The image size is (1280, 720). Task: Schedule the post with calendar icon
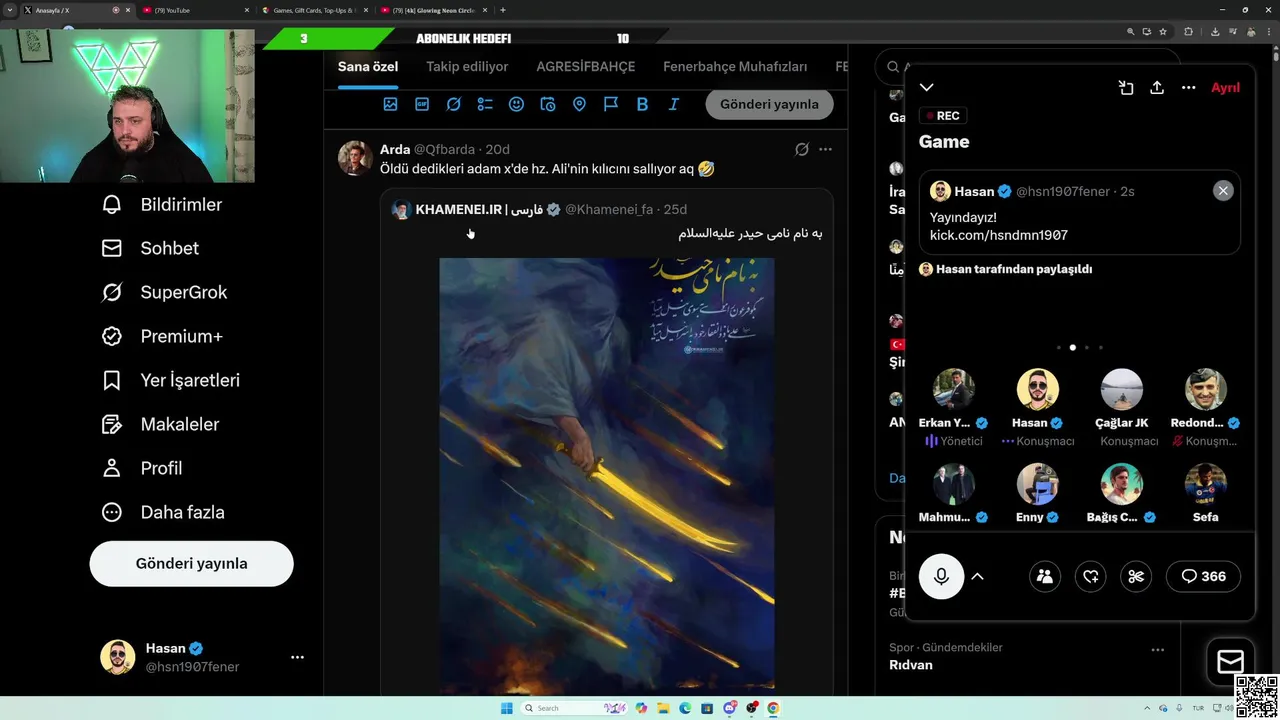(x=548, y=104)
